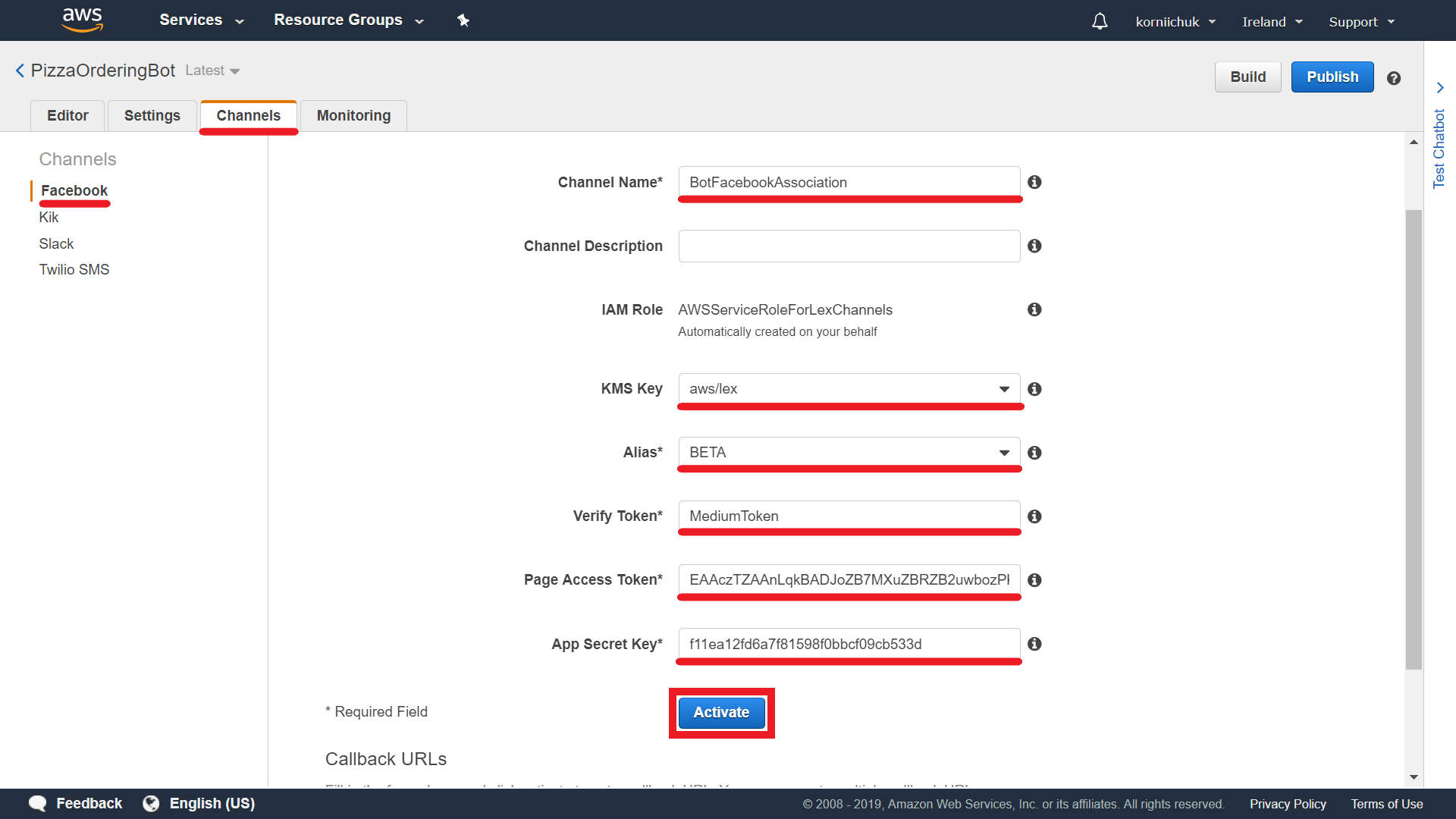
Task: Select Twilio SMS channel in sidebar
Action: point(74,270)
